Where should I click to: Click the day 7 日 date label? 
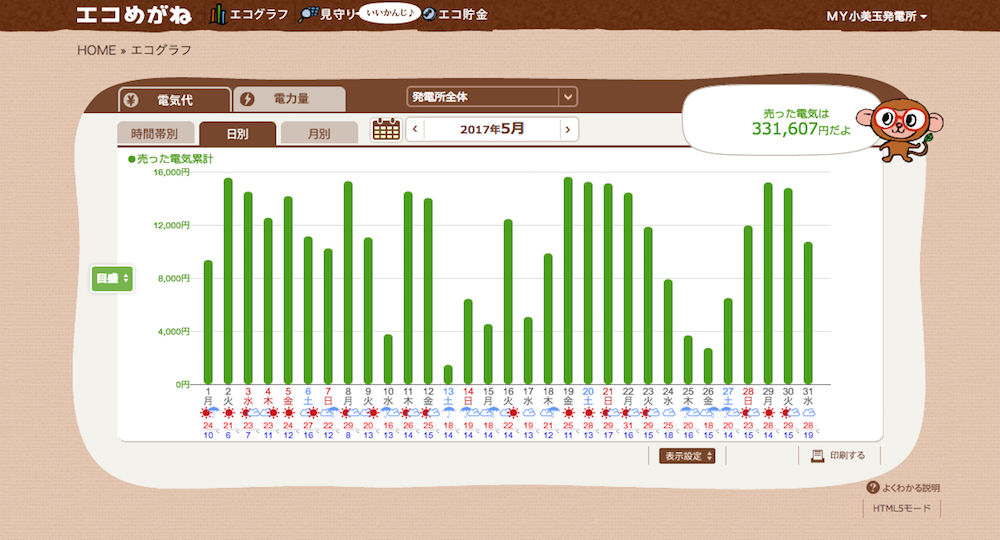point(328,396)
